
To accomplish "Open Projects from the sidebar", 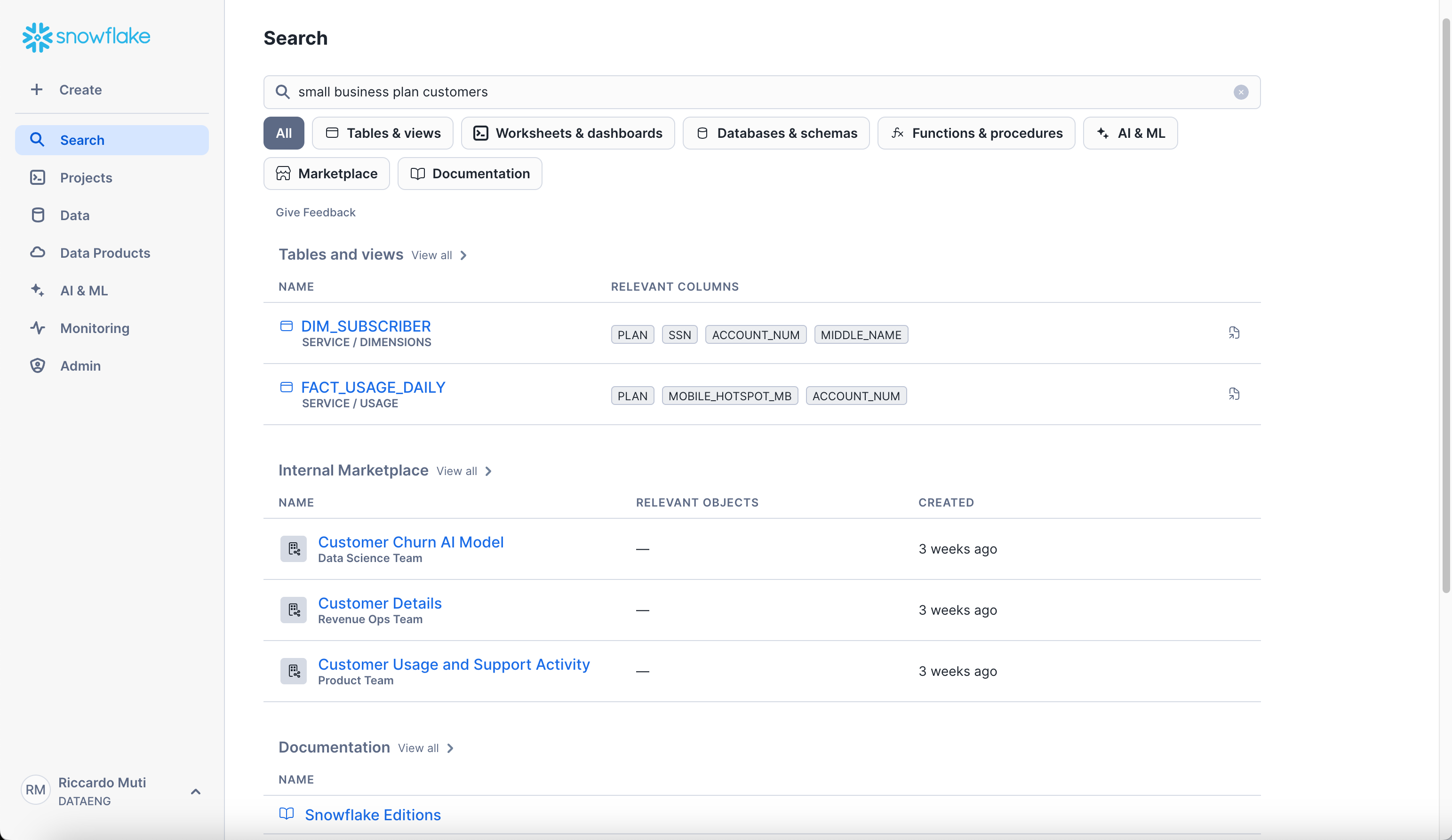I will click(x=86, y=177).
